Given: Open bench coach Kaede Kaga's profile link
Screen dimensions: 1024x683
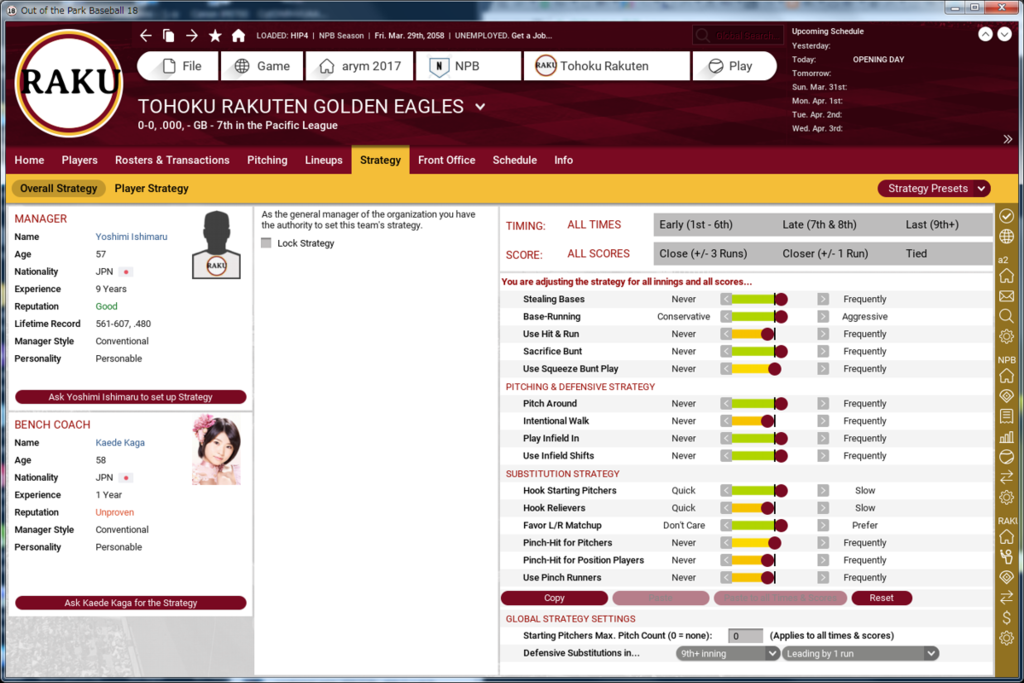Looking at the screenshot, I should pyautogui.click(x=120, y=442).
